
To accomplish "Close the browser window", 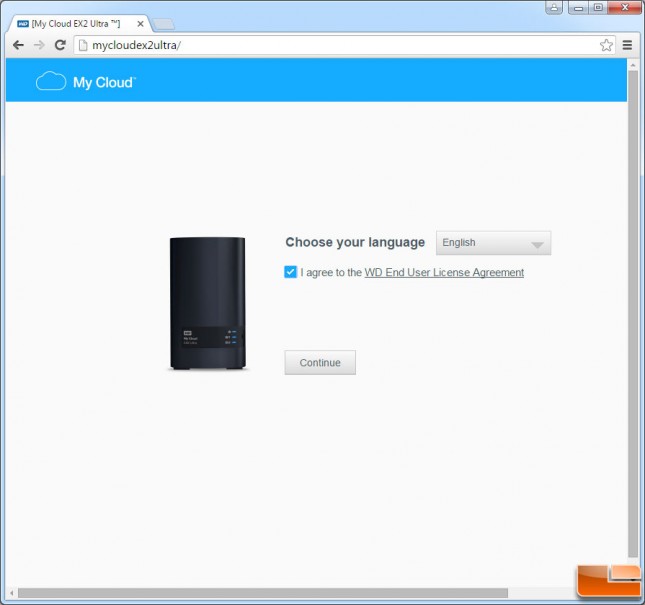I will 624,7.
